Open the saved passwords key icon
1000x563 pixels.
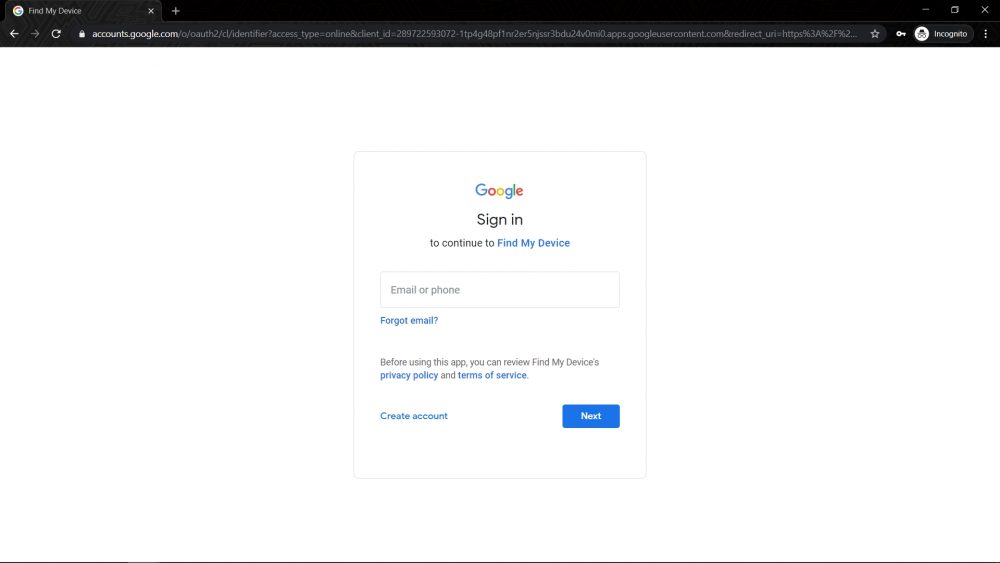click(901, 34)
